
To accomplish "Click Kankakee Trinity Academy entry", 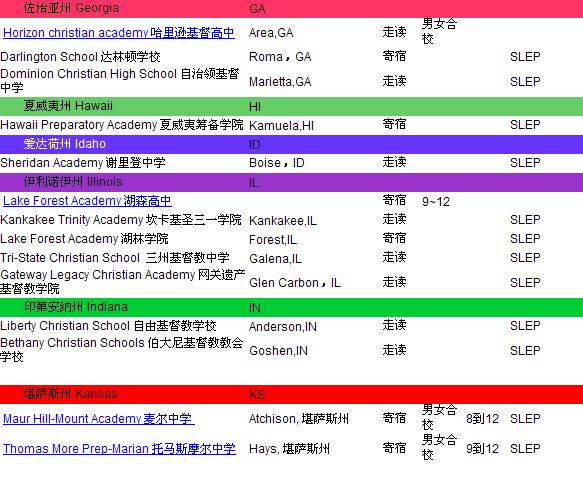I will point(121,220).
